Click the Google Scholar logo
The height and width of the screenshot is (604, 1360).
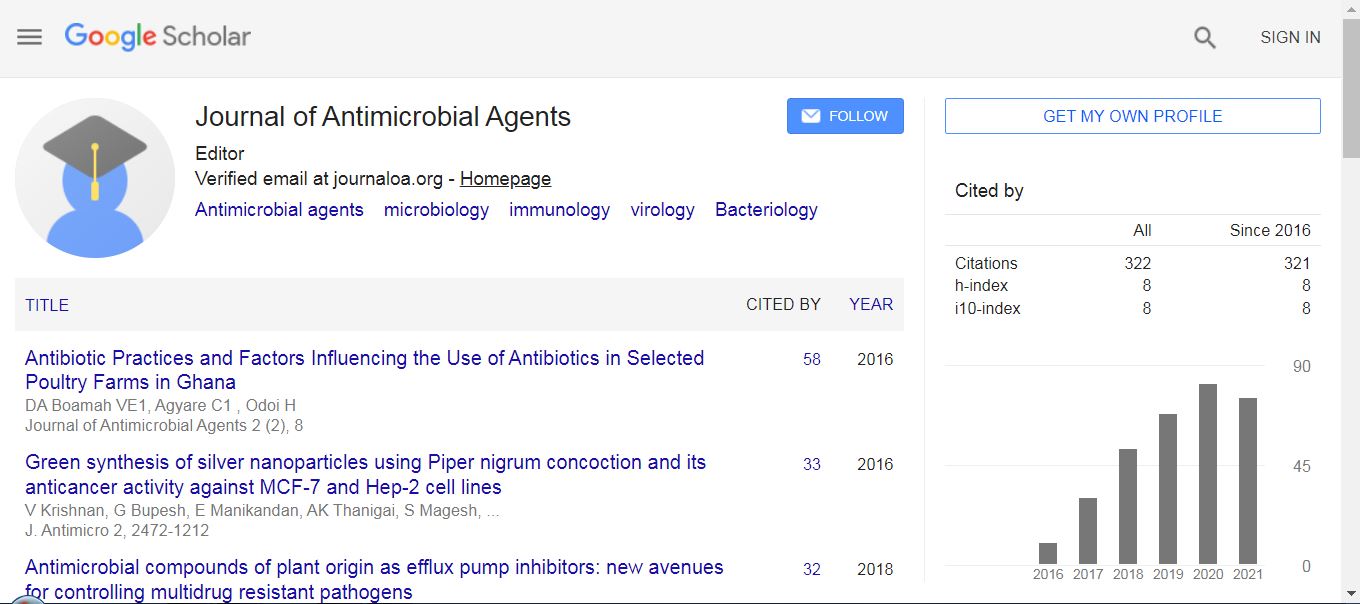158,37
